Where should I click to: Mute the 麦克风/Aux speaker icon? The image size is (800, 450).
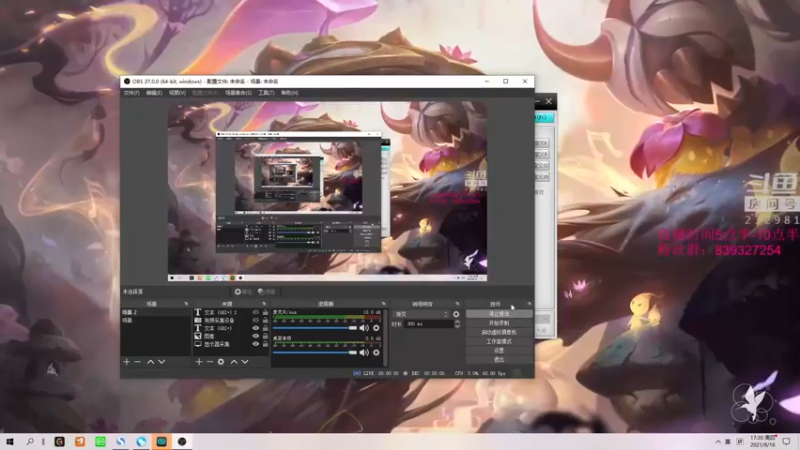364,328
